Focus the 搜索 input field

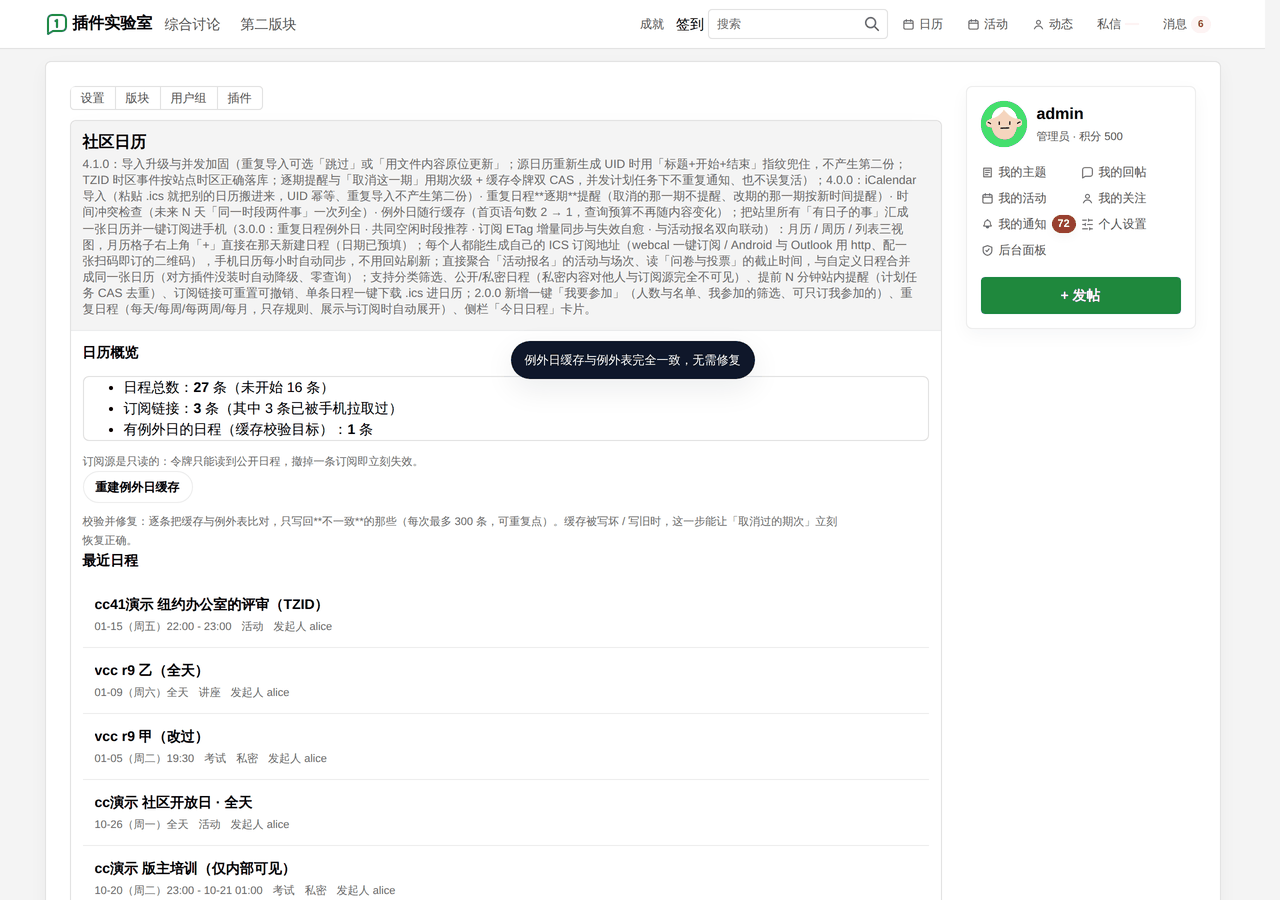click(x=786, y=24)
